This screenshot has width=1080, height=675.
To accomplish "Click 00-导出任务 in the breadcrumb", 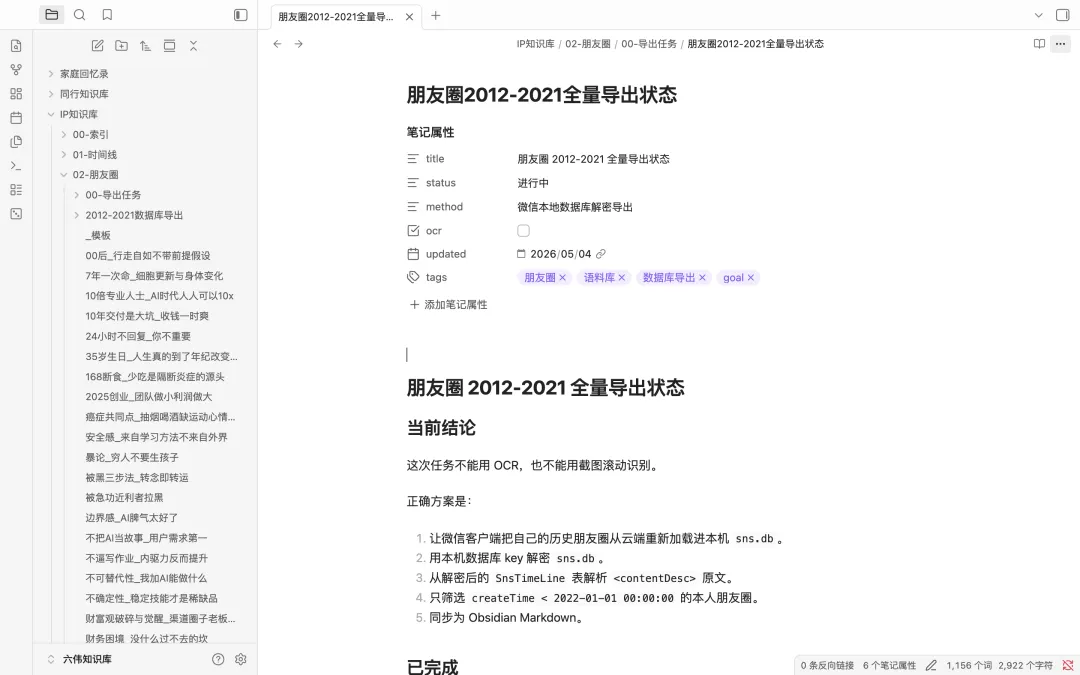I will 649,43.
